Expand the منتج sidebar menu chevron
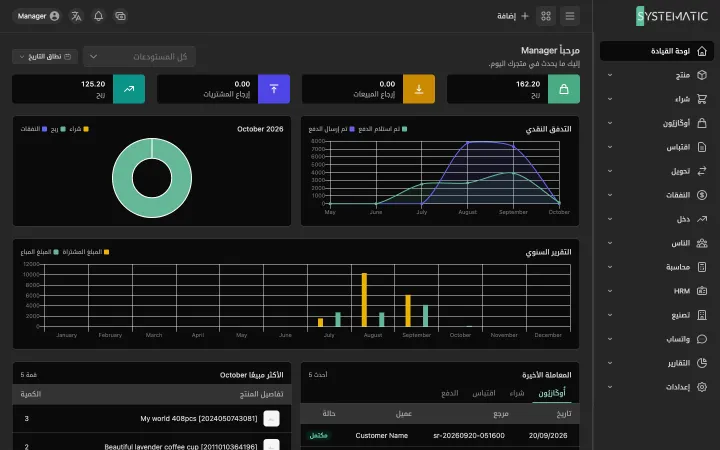This screenshot has height=450, width=720. [610, 75]
